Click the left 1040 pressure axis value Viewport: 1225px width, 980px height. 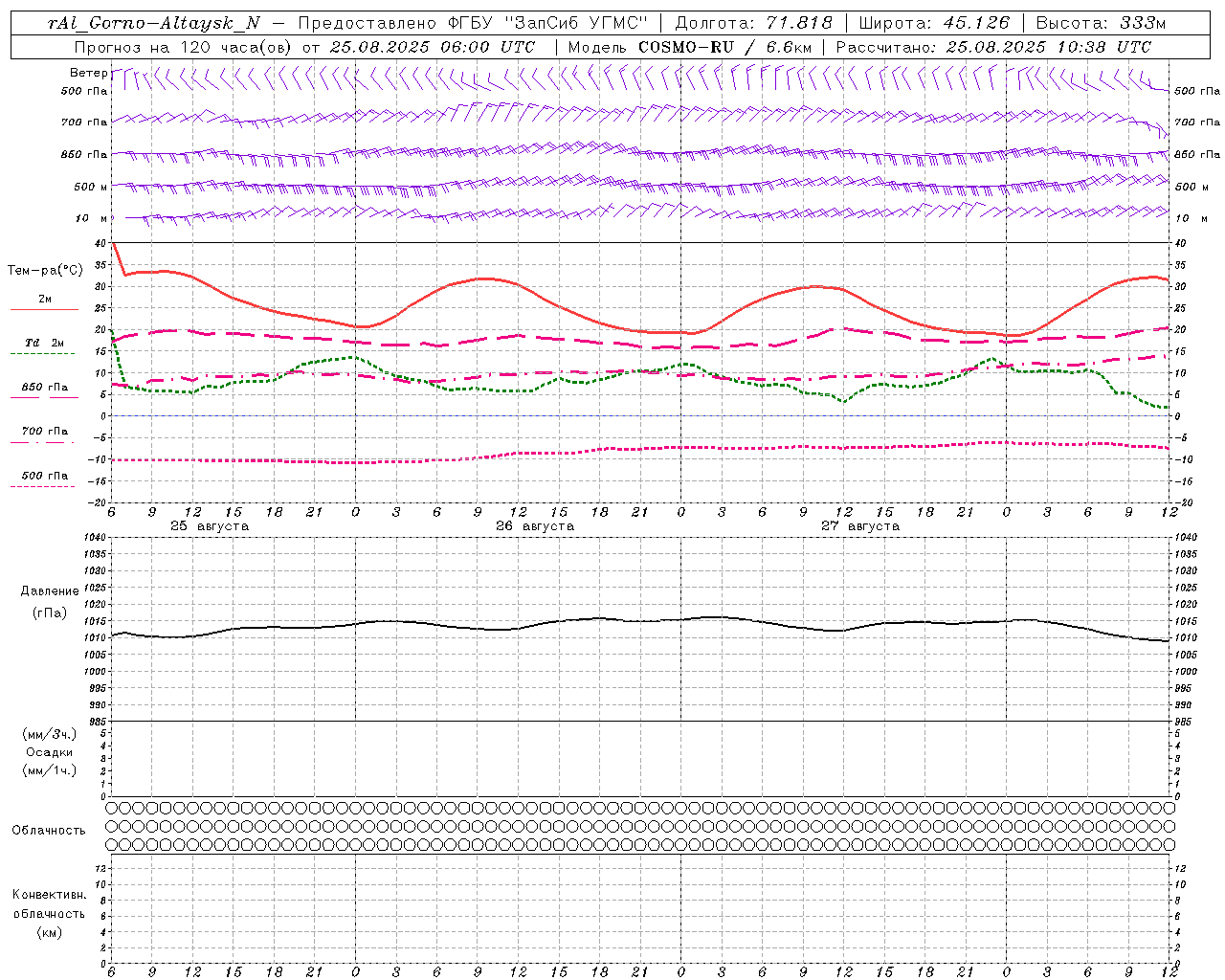pos(98,538)
